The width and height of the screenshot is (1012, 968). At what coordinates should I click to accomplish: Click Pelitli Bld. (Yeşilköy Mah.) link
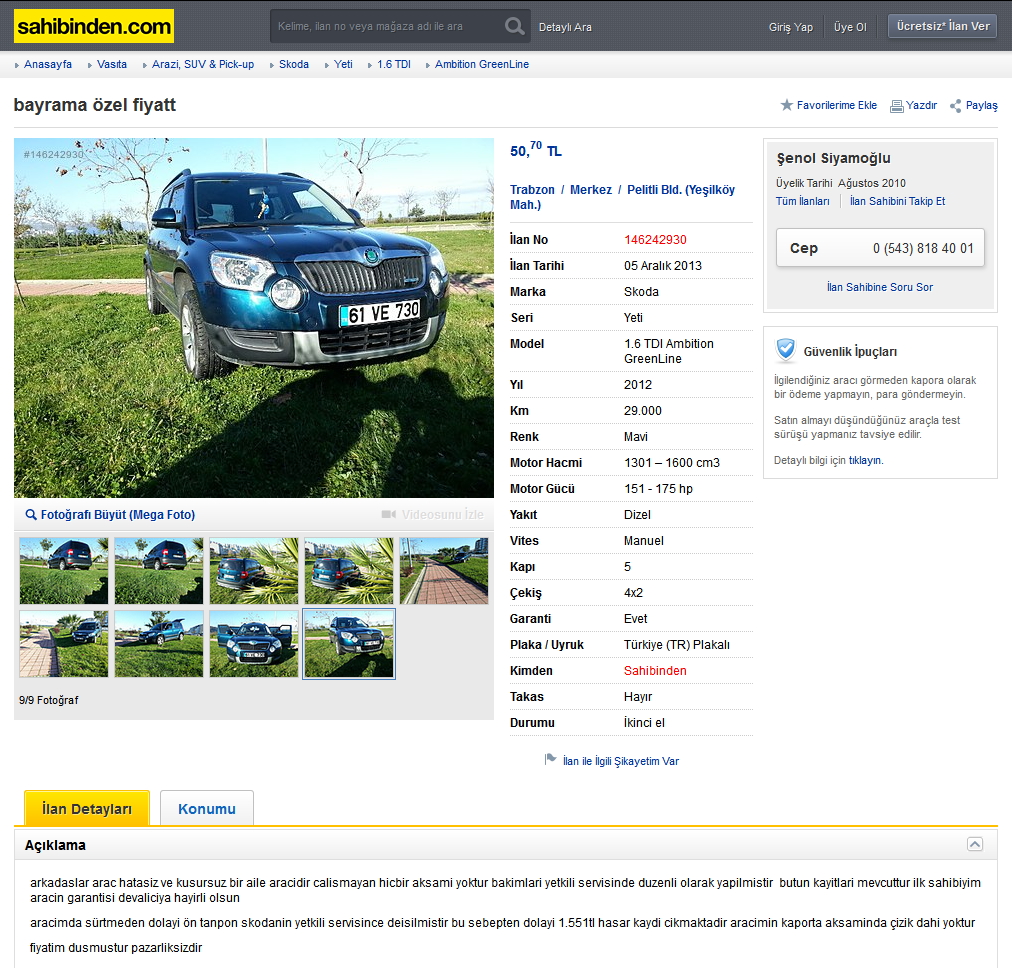click(681, 190)
